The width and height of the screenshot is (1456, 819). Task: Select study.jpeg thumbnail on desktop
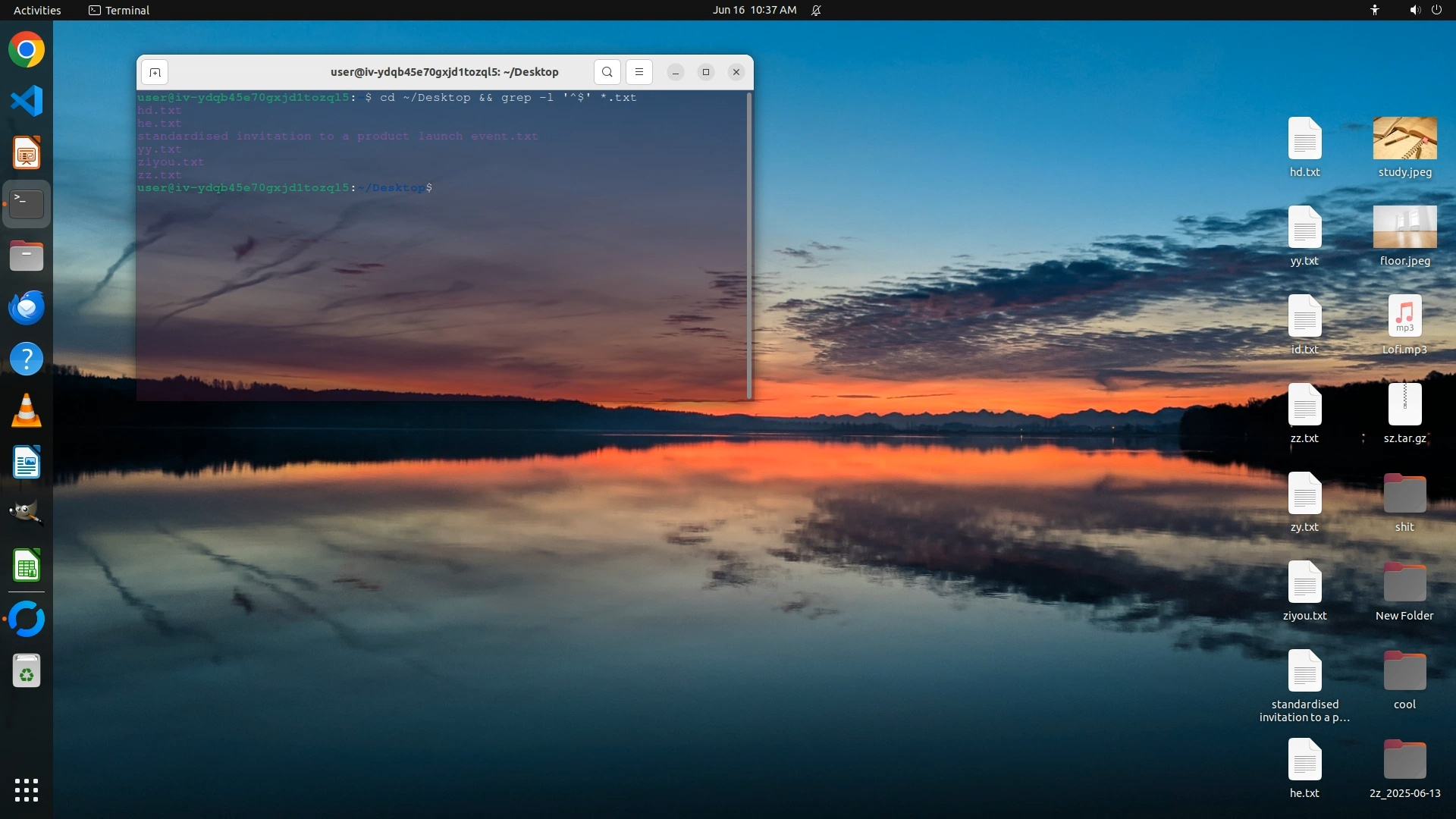1404,139
